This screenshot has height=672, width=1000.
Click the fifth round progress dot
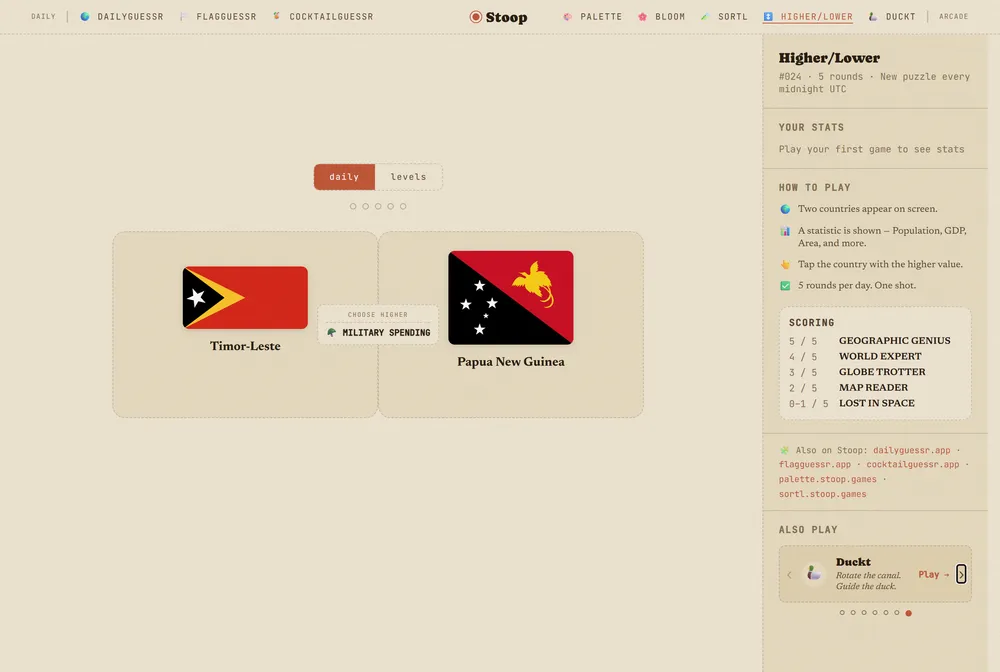point(403,206)
